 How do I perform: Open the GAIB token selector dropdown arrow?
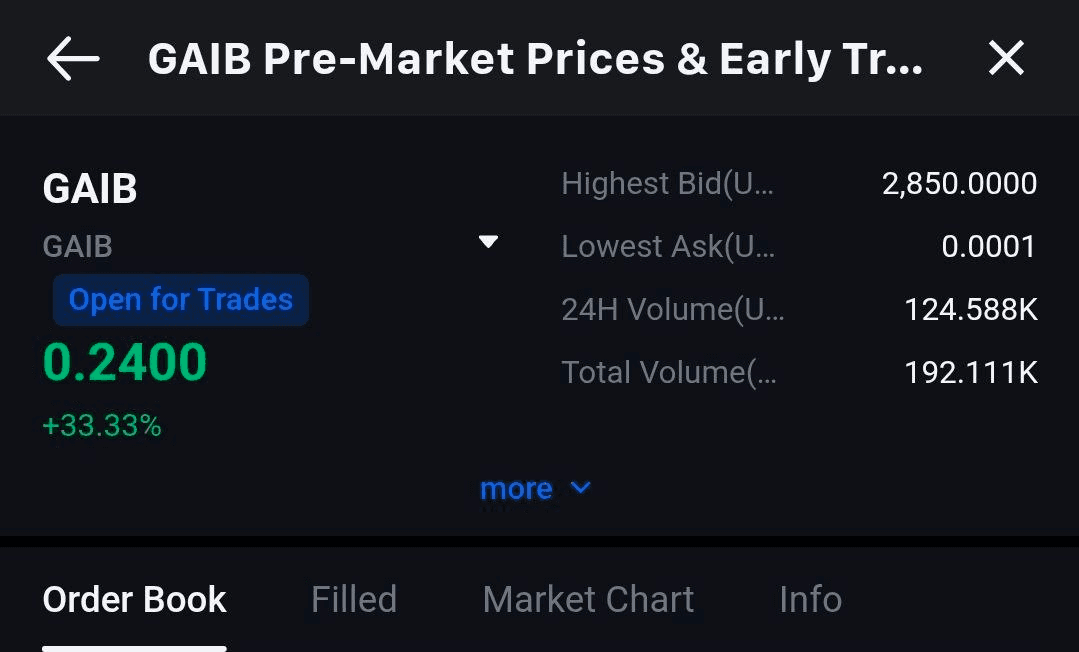click(x=488, y=242)
